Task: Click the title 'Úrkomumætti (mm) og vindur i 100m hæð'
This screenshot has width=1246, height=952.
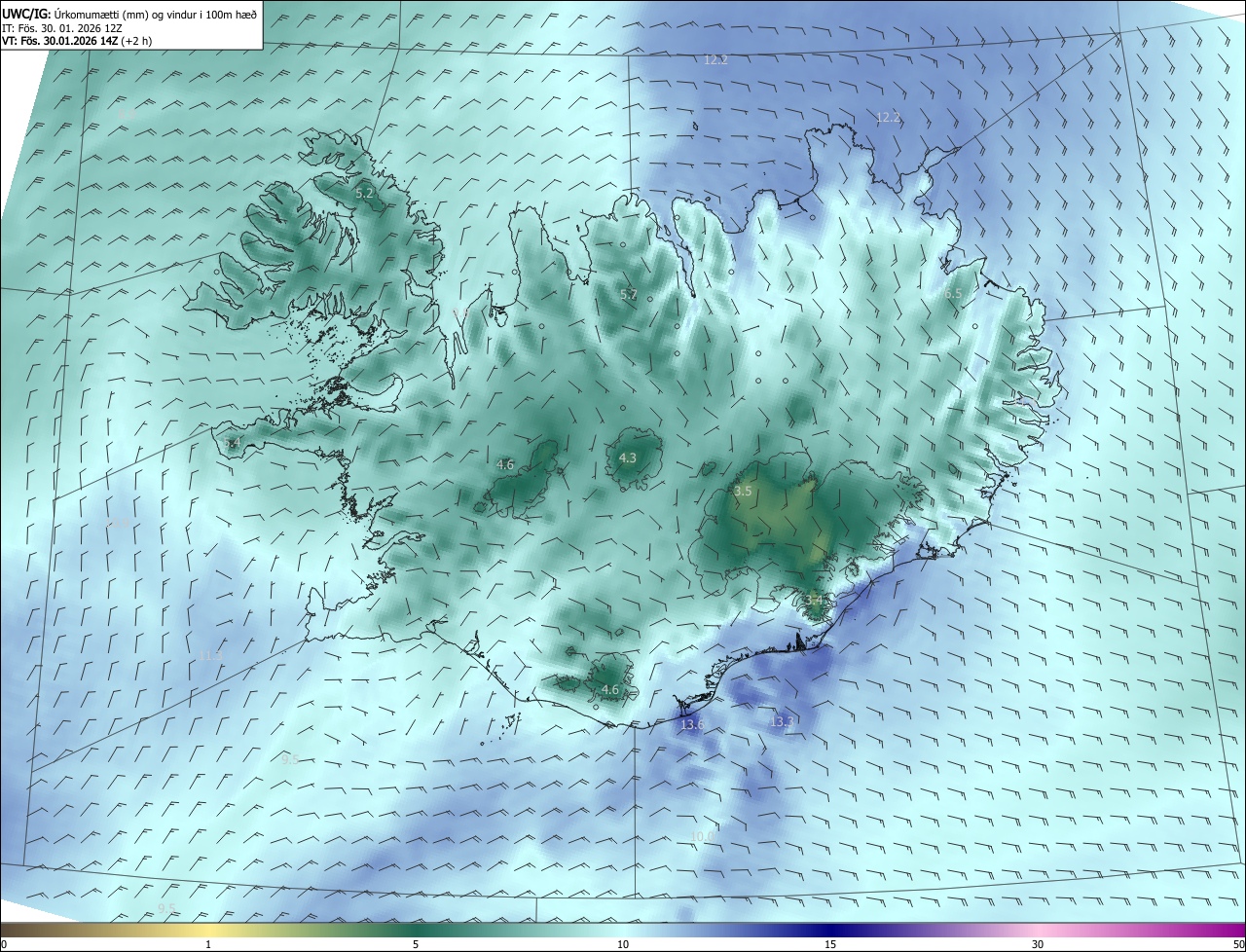Action: [x=155, y=15]
